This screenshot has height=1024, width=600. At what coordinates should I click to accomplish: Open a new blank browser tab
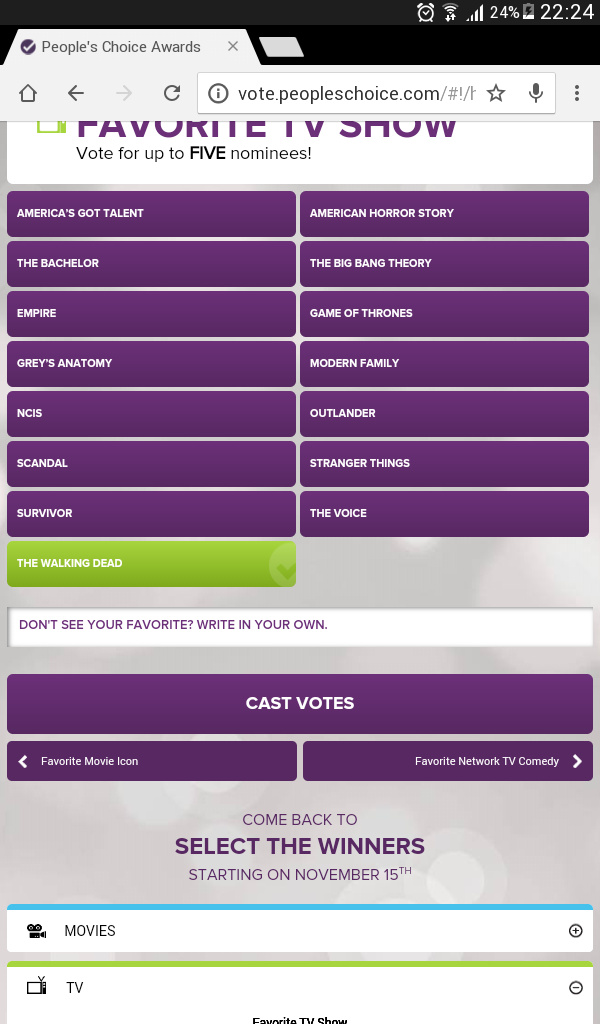pos(281,47)
